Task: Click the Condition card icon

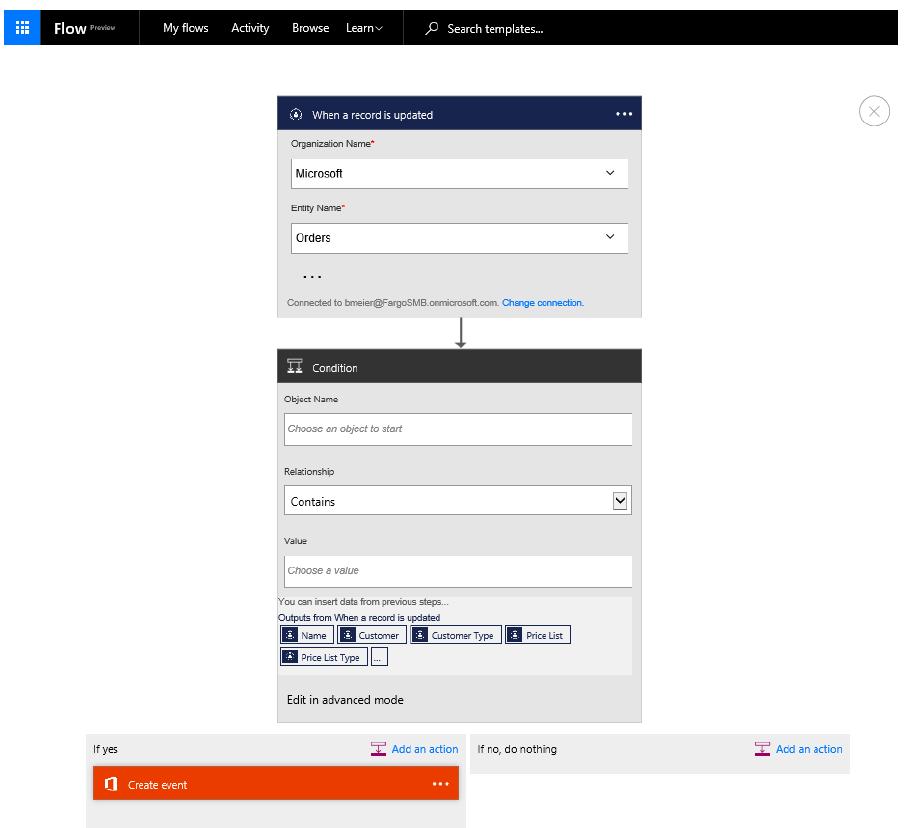Action: 295,366
